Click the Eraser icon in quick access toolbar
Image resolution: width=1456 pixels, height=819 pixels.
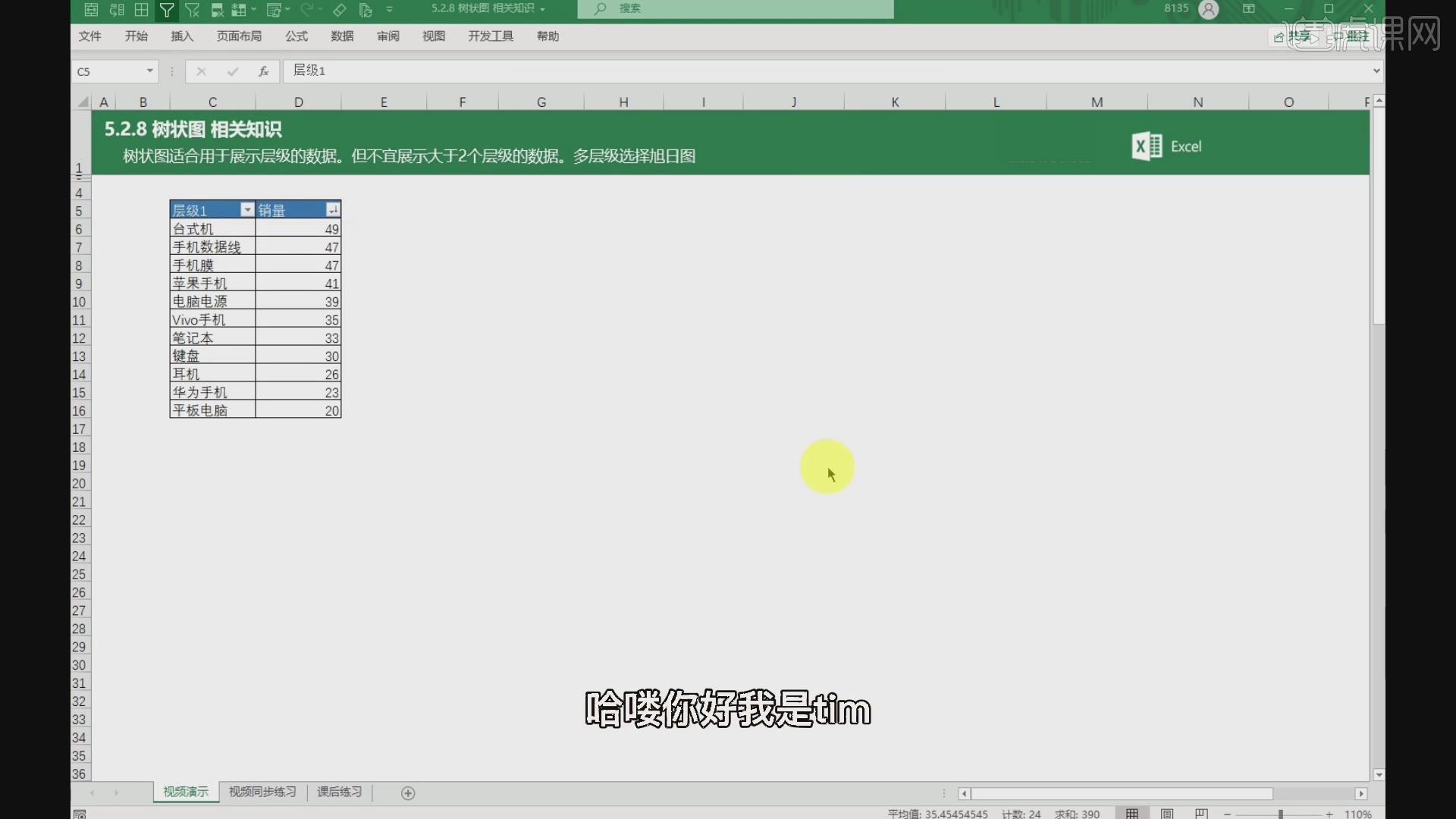click(339, 10)
